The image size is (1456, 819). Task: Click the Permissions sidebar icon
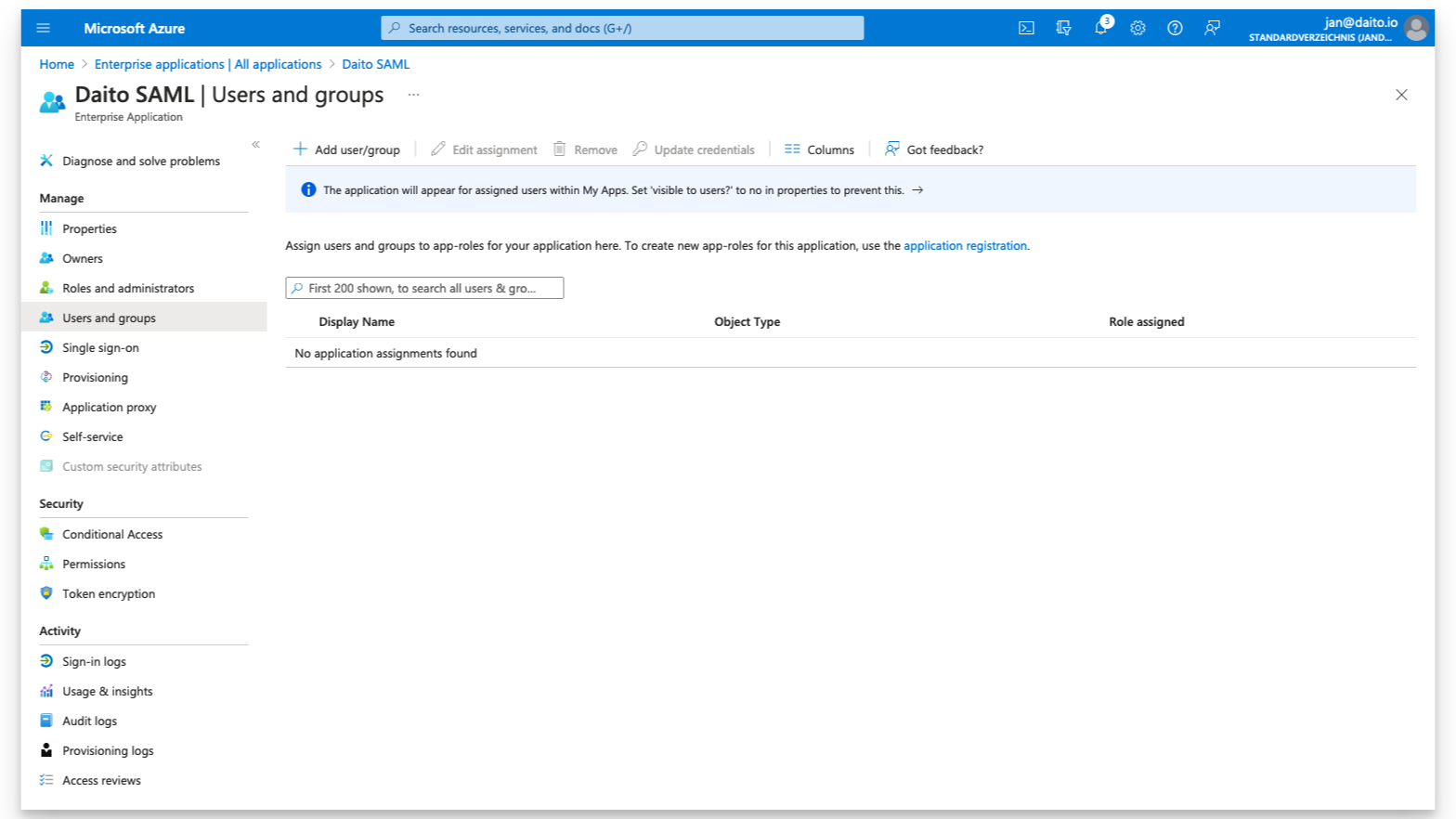[x=46, y=564]
